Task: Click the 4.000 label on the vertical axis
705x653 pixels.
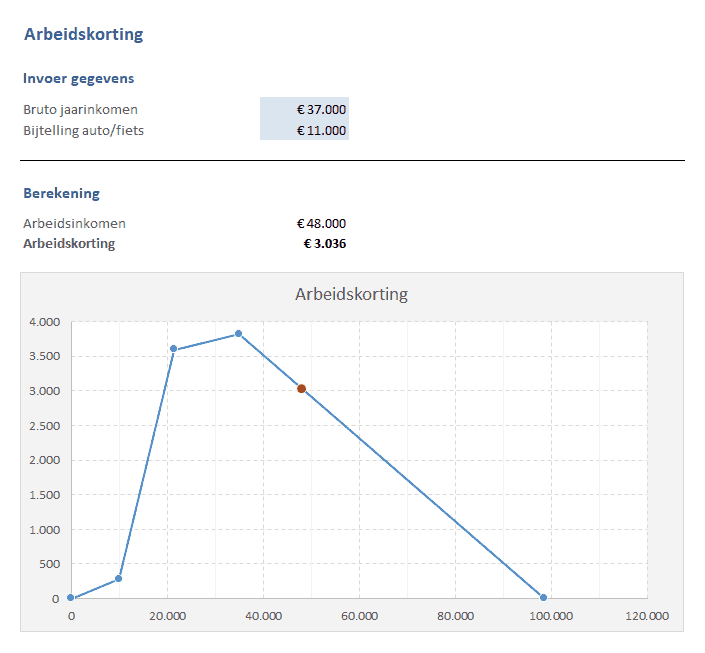Action: 45,322
